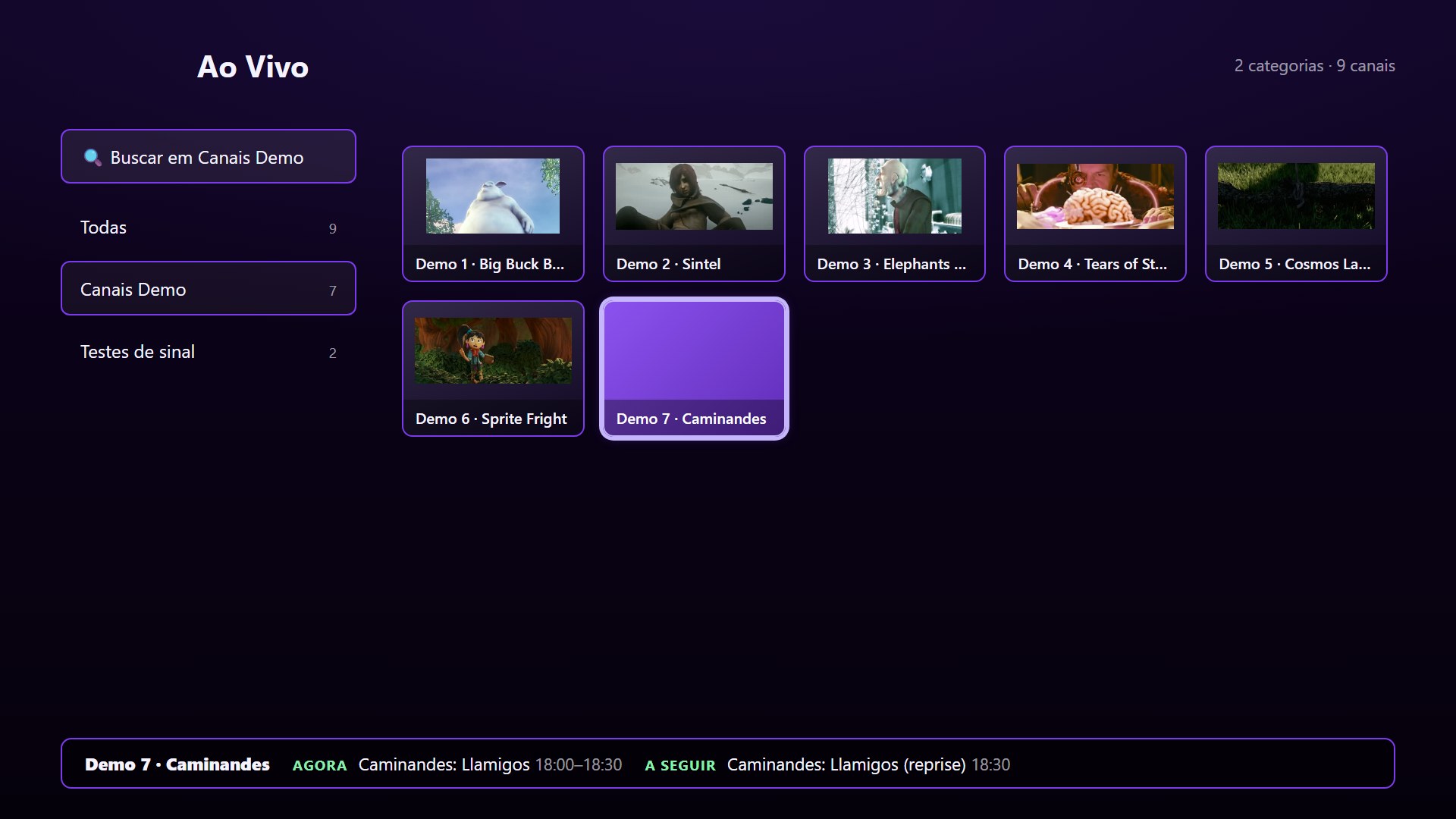Click the magnifier search icon
1456x819 pixels.
coord(93,157)
